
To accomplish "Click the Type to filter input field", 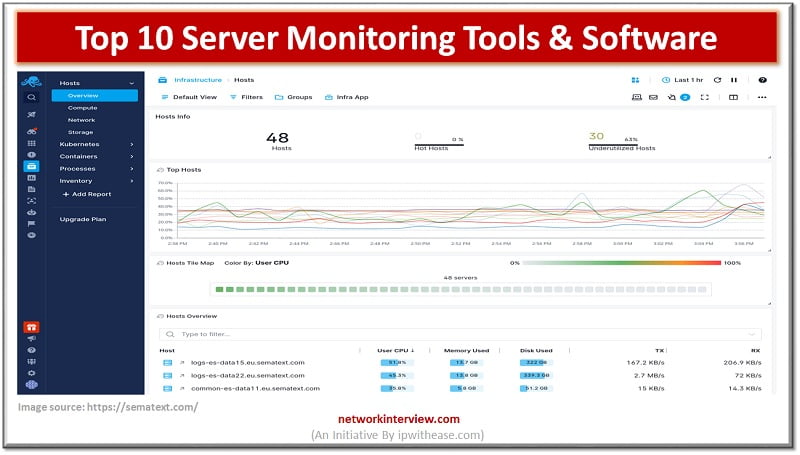I will 460,335.
